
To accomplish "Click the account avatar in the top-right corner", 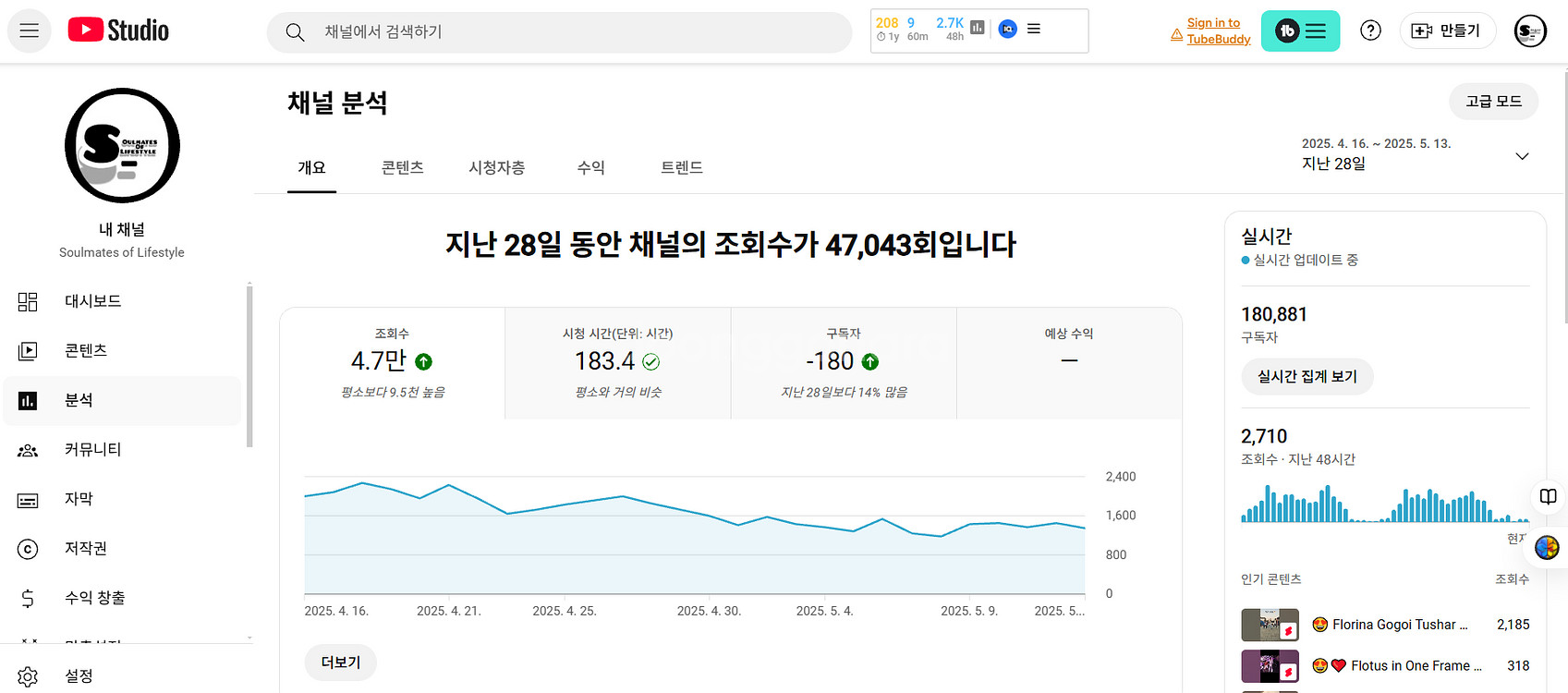I will [x=1529, y=31].
